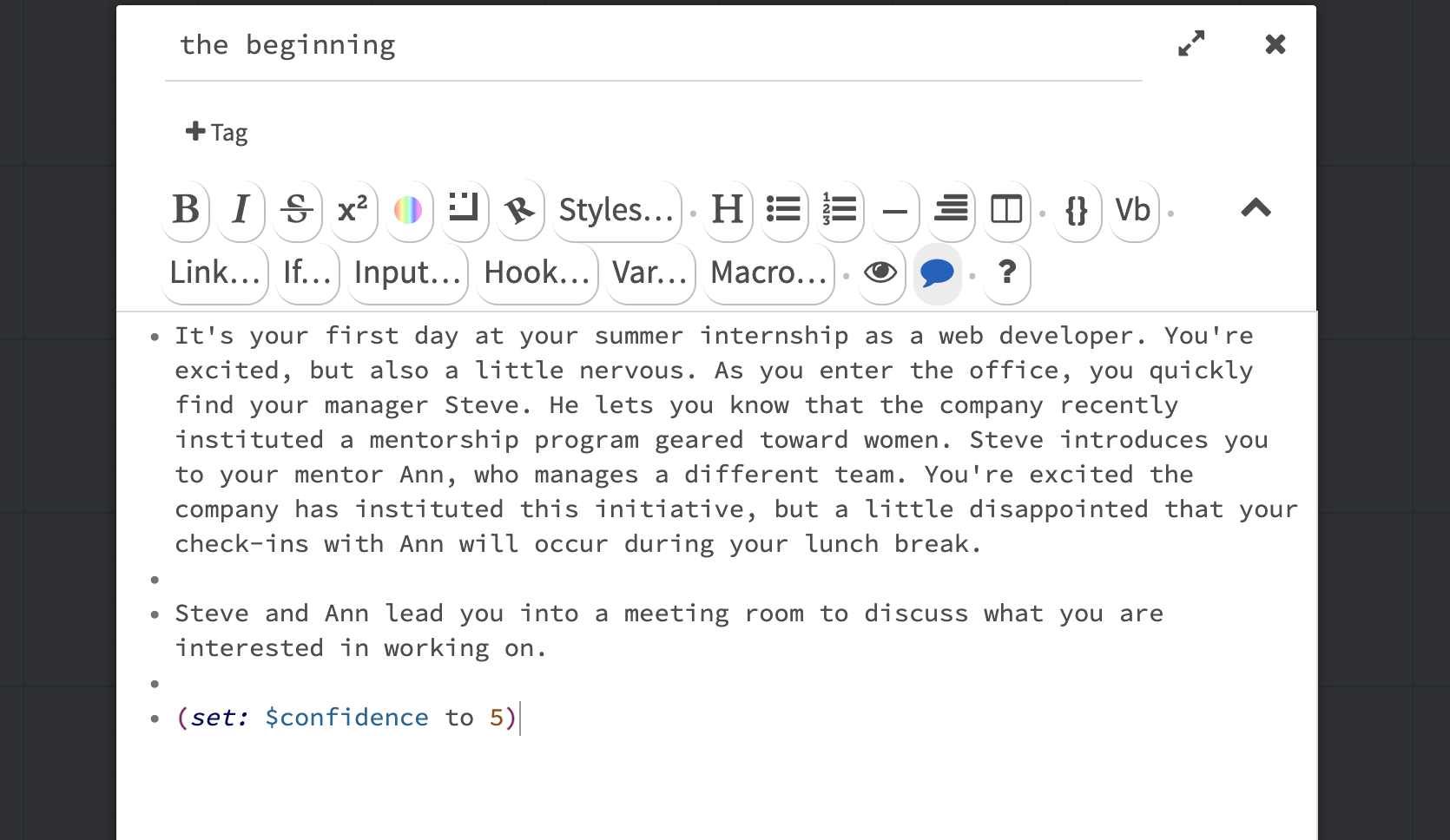This screenshot has width=1450, height=840.
Task: Toggle the expand passage editor arrows
Action: point(1191,43)
